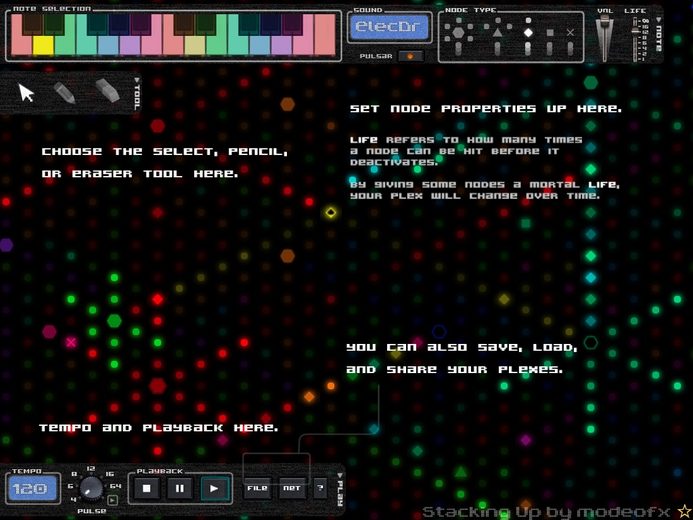Viewport: 693px width, 520px height.
Task: Click the small pulse play indicator under the knob
Action: tap(113, 500)
